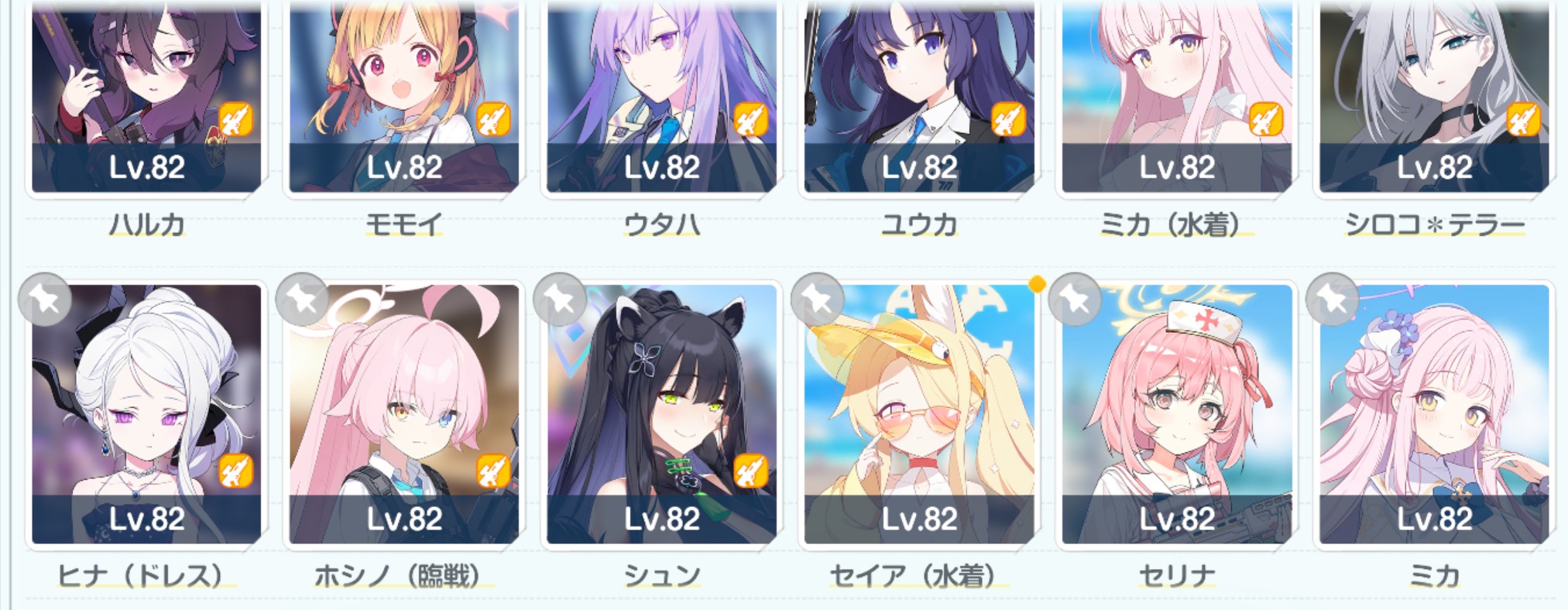
Task: Click the weapon badge on シロコ＊テラー
Action: [x=1523, y=119]
